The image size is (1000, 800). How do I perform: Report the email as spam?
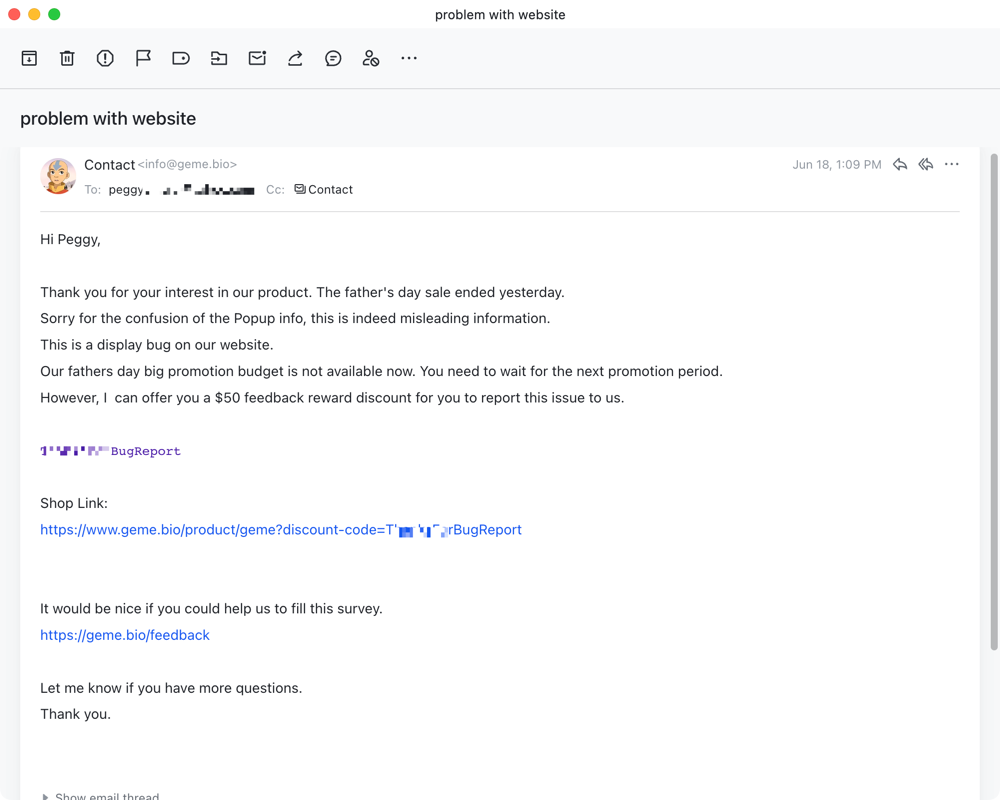pos(105,58)
